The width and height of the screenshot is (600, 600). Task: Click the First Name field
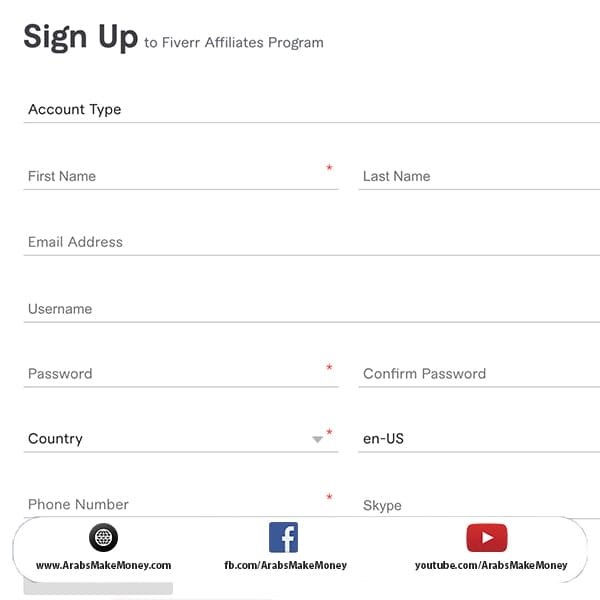180,176
